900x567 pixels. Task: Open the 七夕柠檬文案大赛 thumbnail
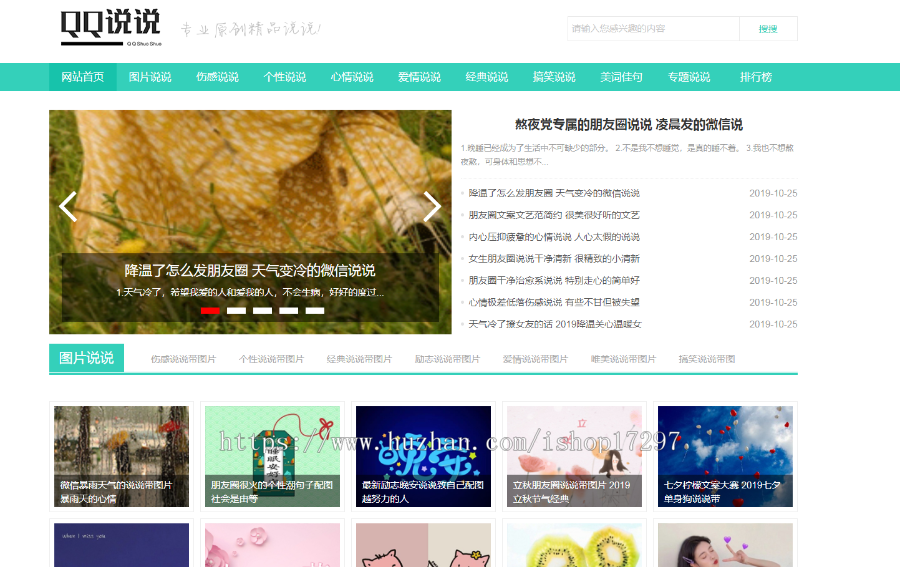click(x=725, y=456)
